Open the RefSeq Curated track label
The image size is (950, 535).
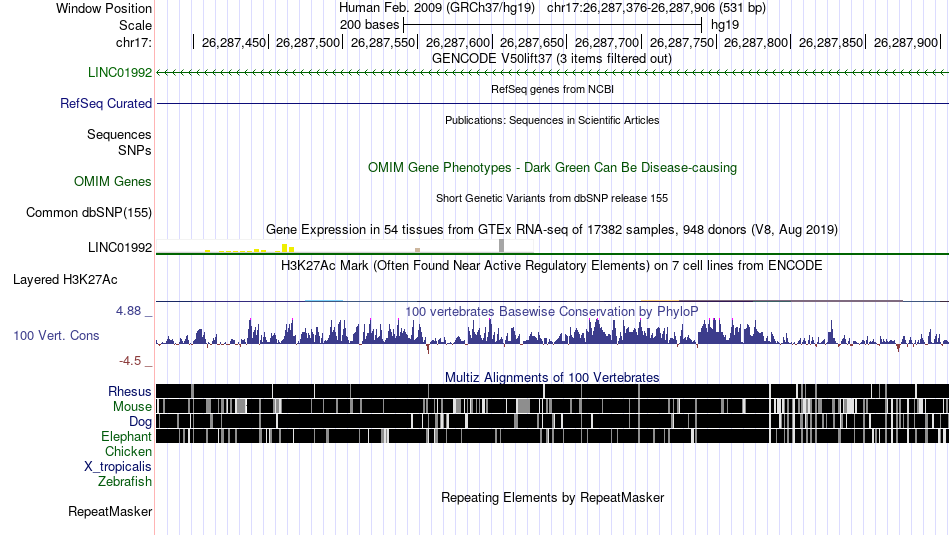pos(106,104)
